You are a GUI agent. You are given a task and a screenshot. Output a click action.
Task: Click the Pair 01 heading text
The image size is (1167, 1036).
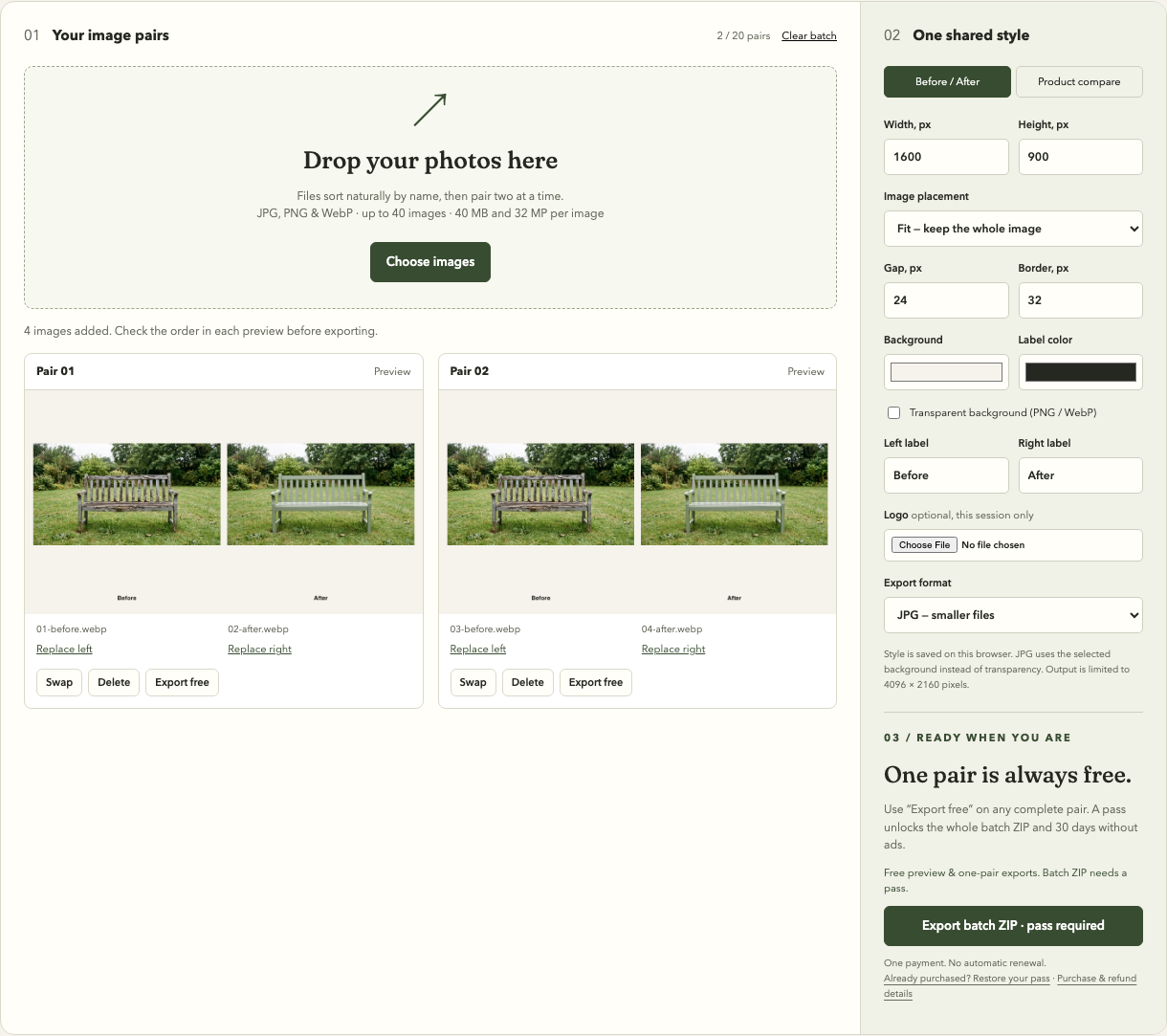(x=55, y=371)
